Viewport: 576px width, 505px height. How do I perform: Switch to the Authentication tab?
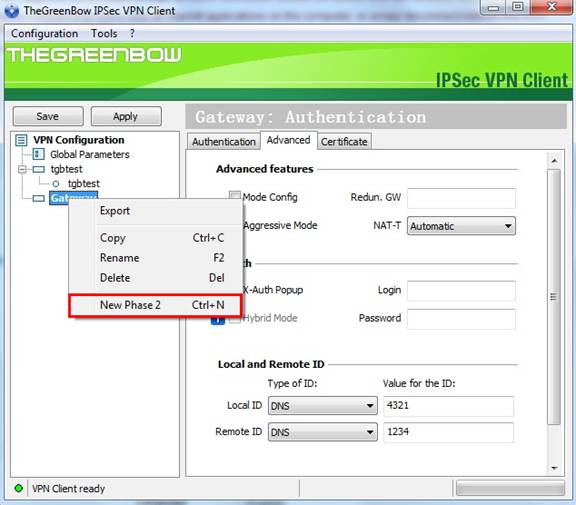pyautogui.click(x=224, y=142)
